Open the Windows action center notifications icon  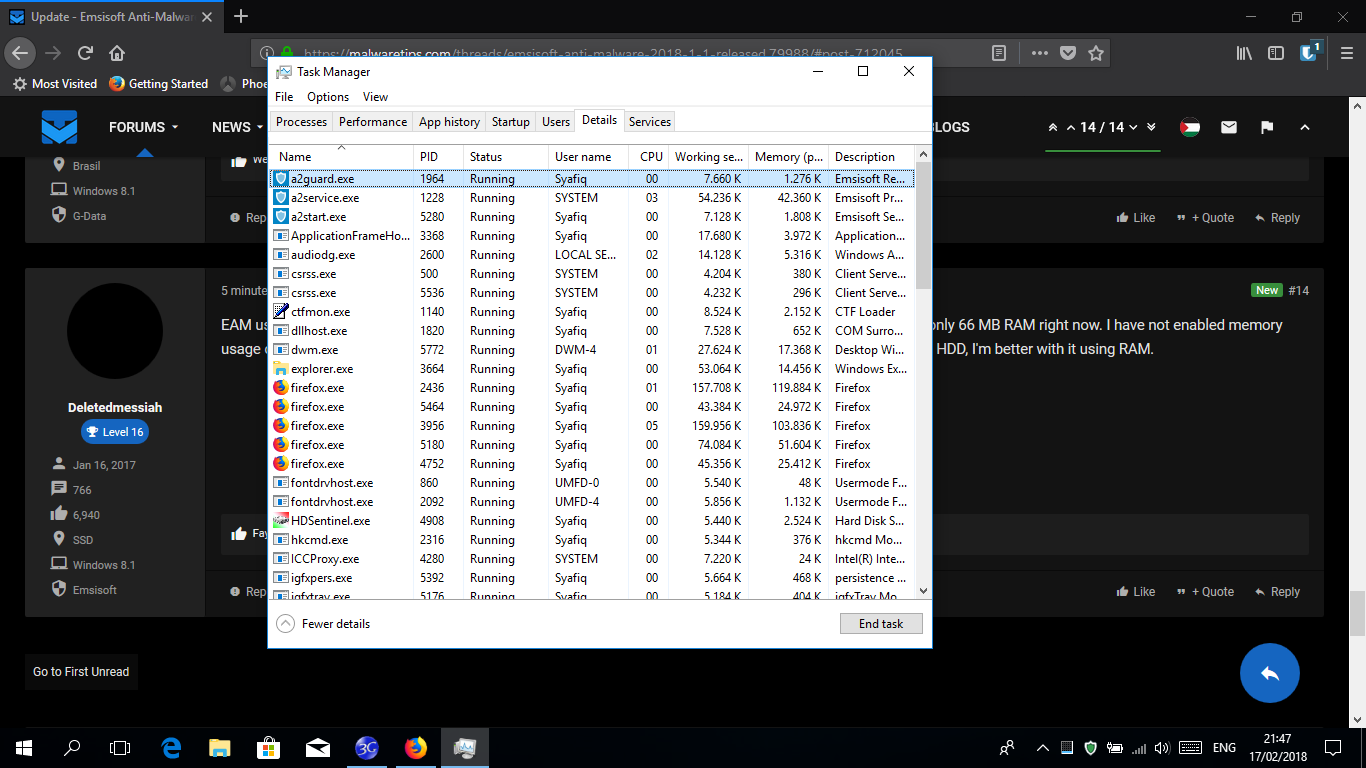tap(1333, 747)
